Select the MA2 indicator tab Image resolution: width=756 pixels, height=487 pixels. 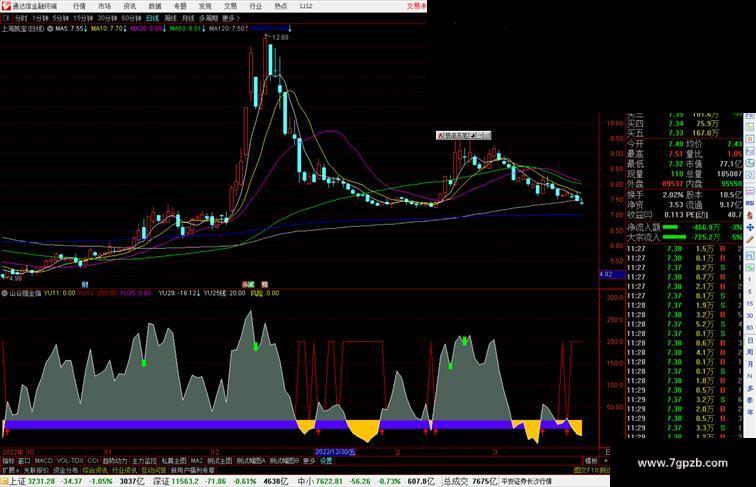tap(196, 461)
